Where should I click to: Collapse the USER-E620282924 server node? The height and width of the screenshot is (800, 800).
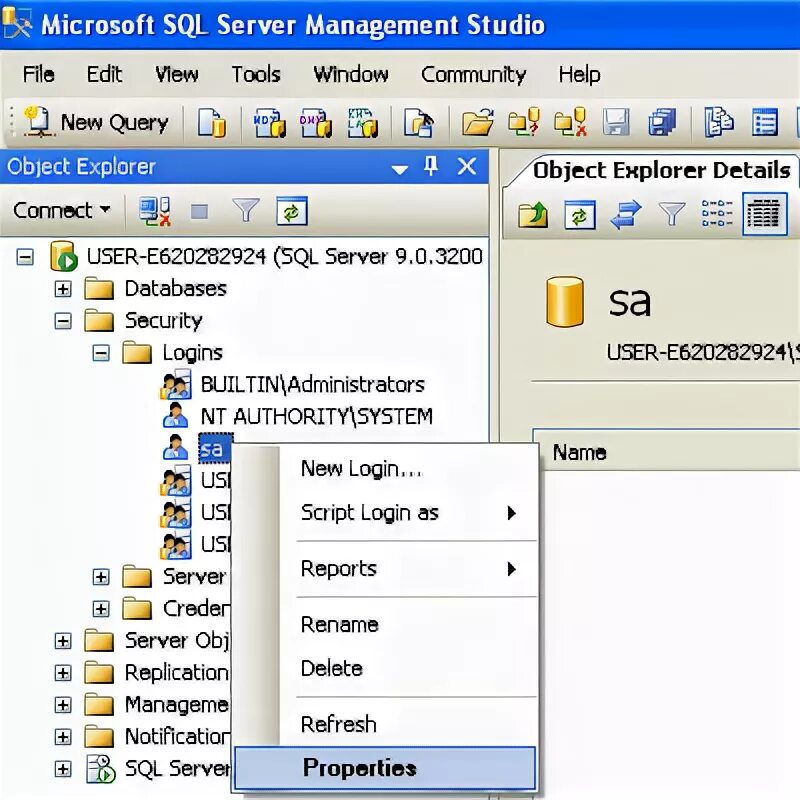point(25,256)
